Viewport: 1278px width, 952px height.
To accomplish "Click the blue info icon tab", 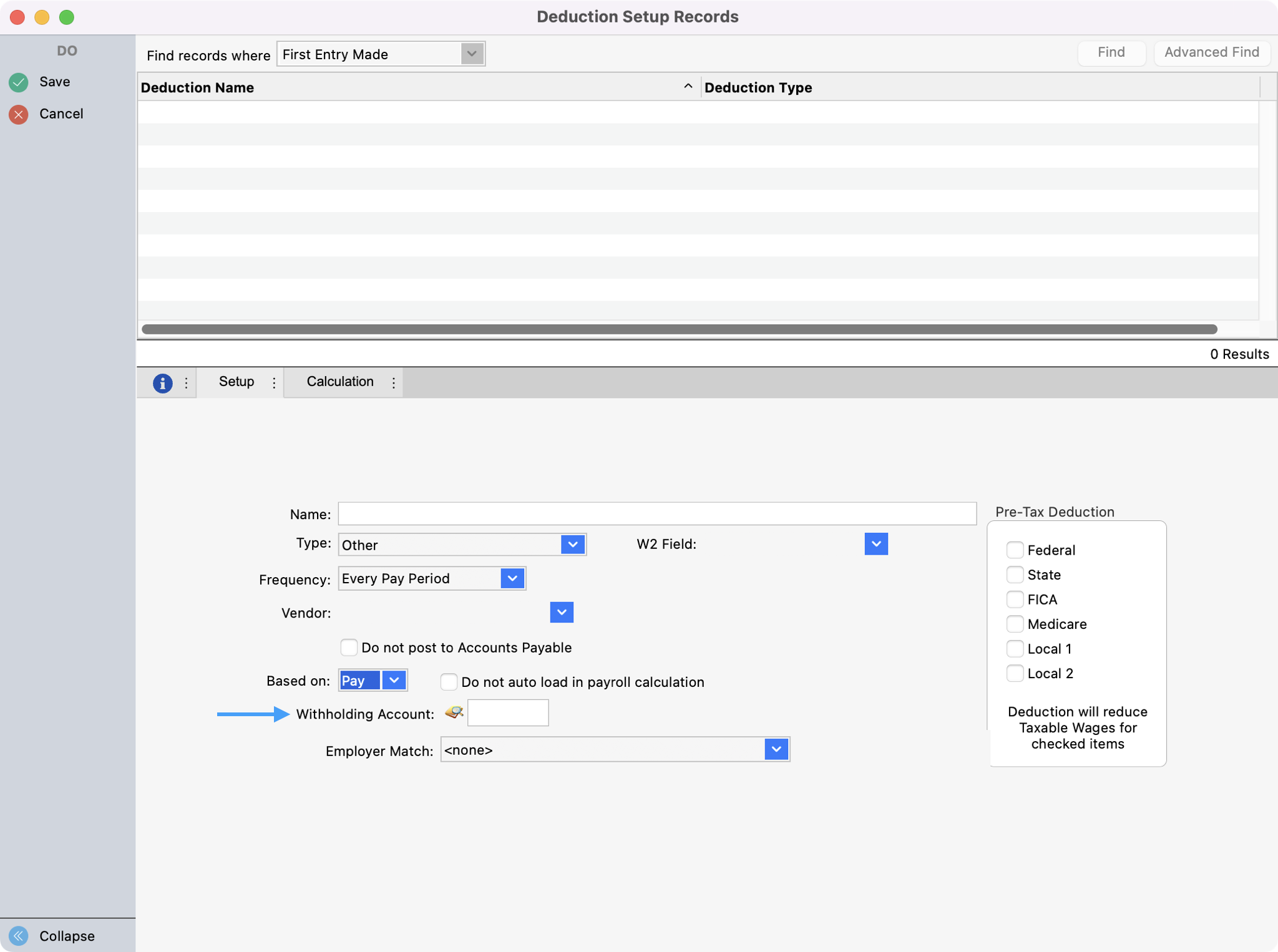I will (x=162, y=382).
